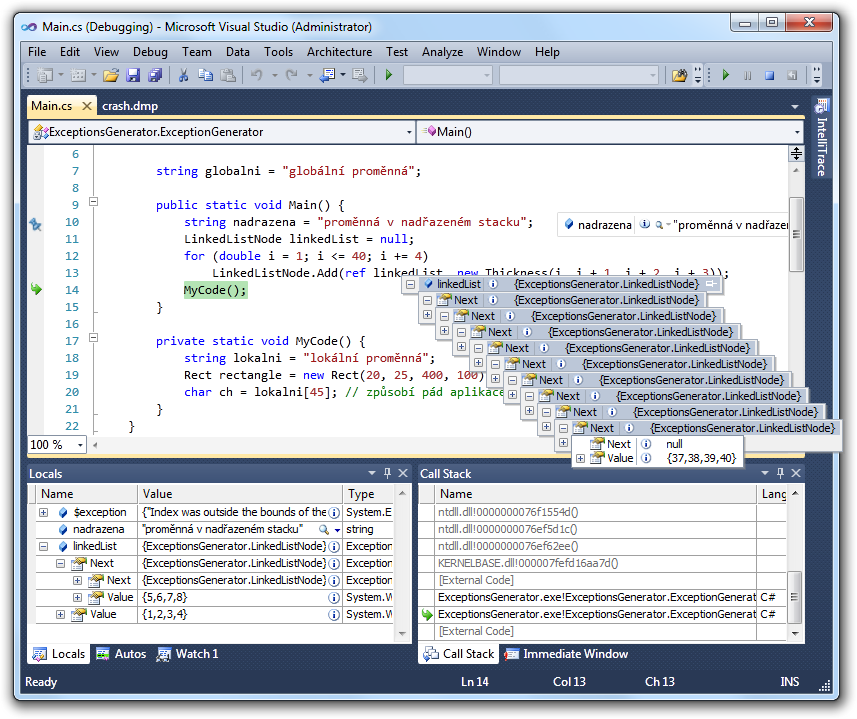Click the Lang column header in Call Stack

[x=772, y=494]
